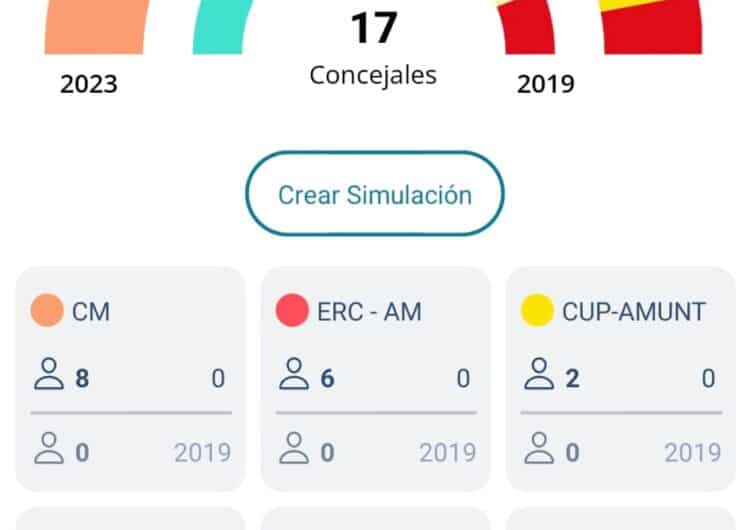This screenshot has width=750, height=530.
Task: Click the ERC - AM 2019 row person icon
Action: 293,450
